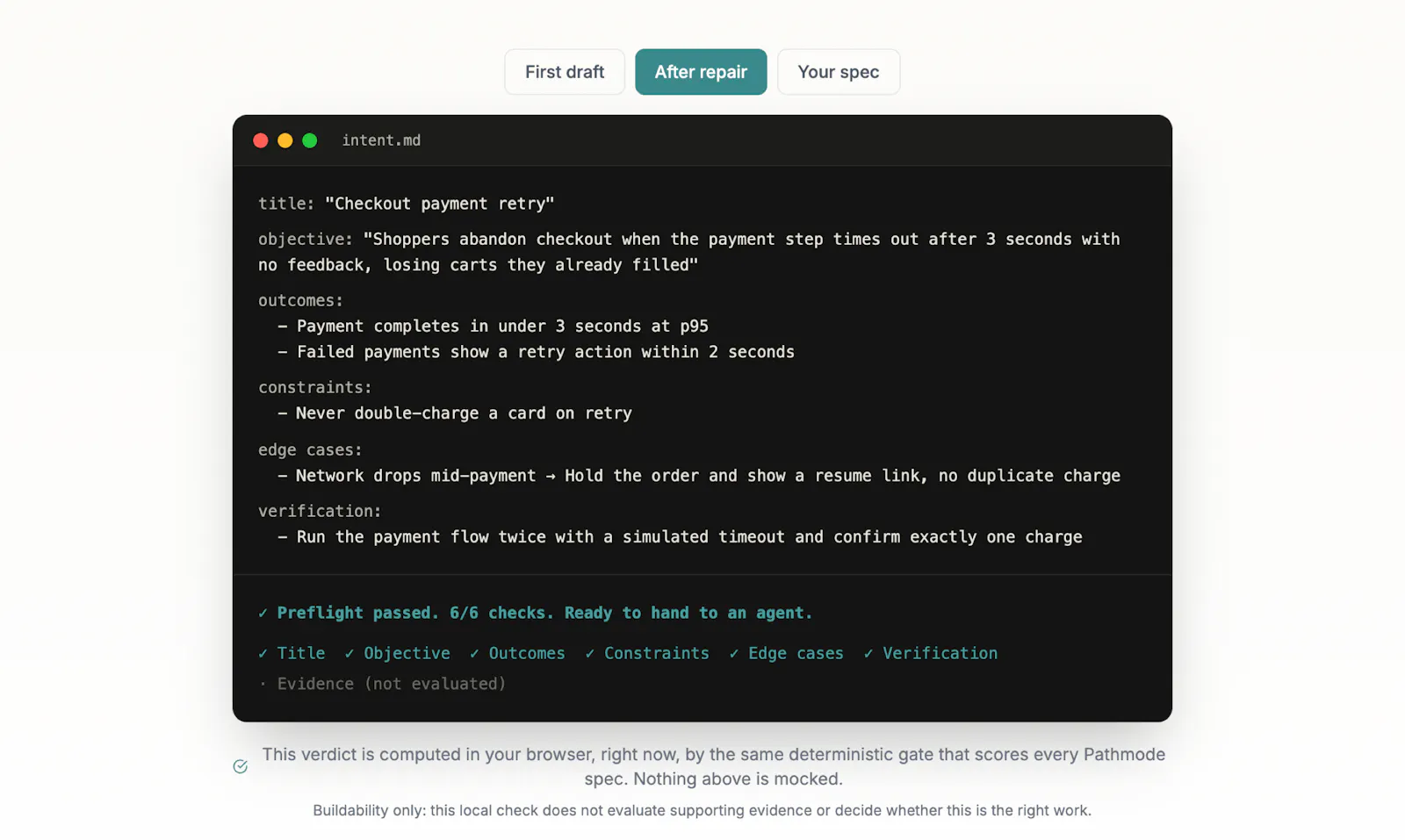Click the yellow window dot
The width and height of the screenshot is (1405, 840).
point(285,140)
